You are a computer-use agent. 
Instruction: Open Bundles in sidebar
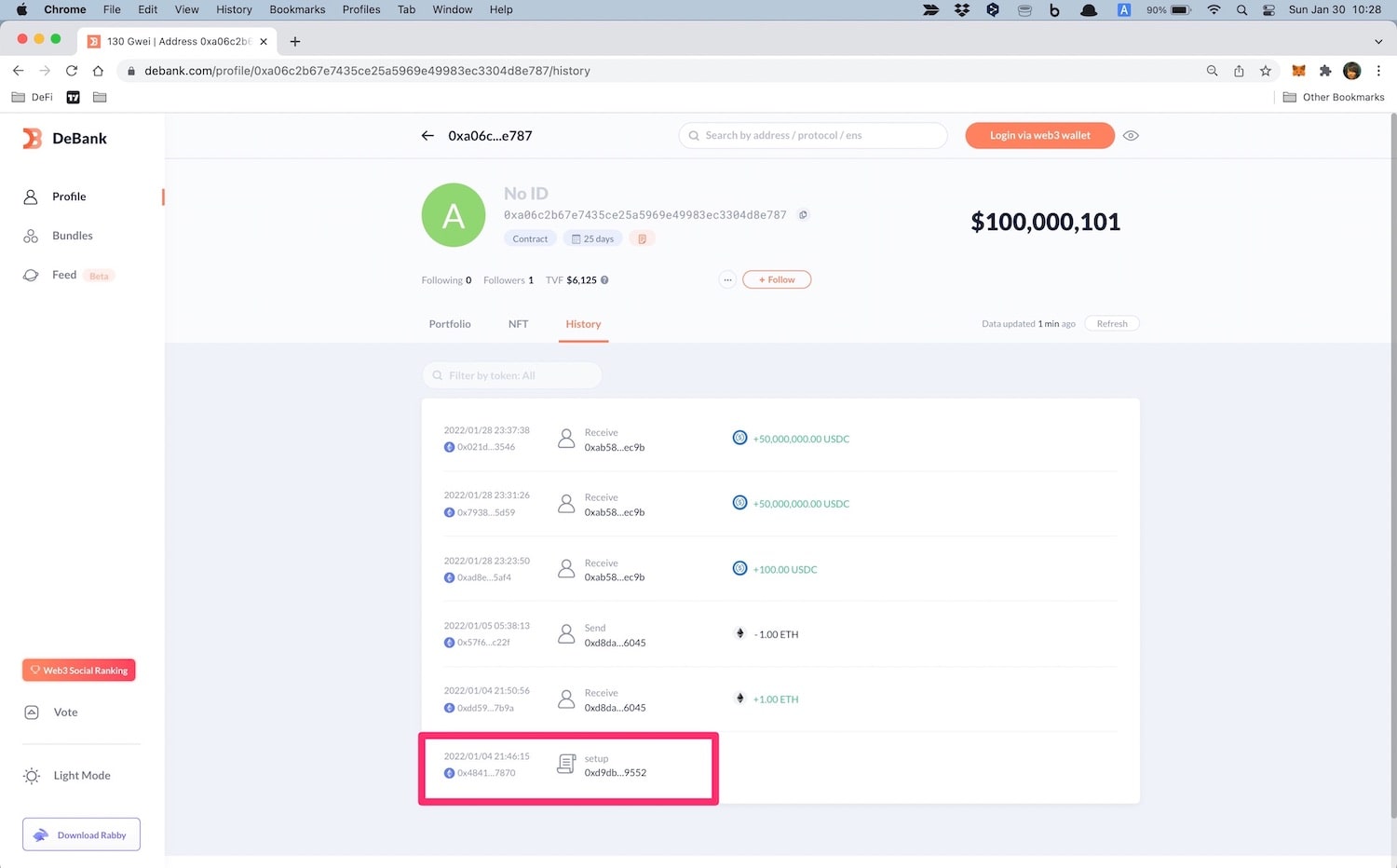click(x=73, y=236)
